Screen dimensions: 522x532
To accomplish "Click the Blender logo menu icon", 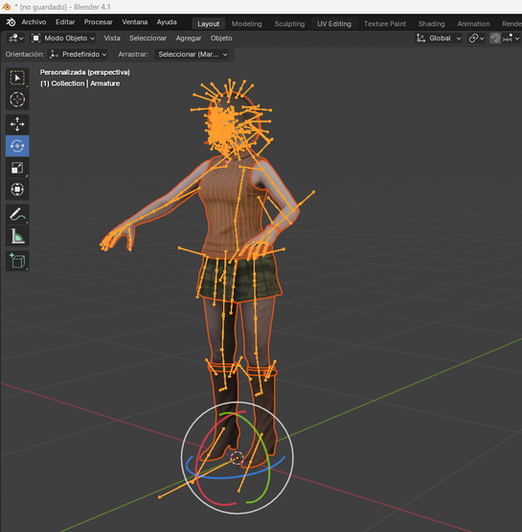I will point(11,22).
